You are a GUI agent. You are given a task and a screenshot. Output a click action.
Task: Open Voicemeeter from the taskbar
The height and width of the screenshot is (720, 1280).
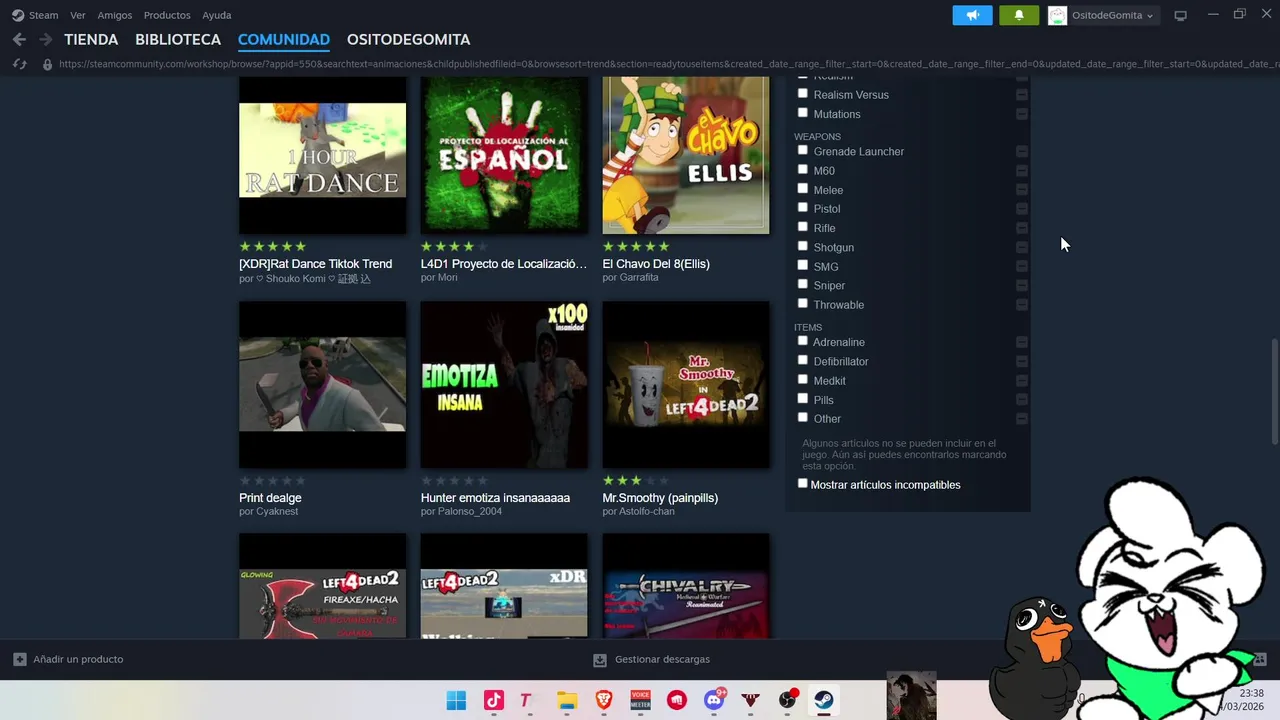(640, 700)
